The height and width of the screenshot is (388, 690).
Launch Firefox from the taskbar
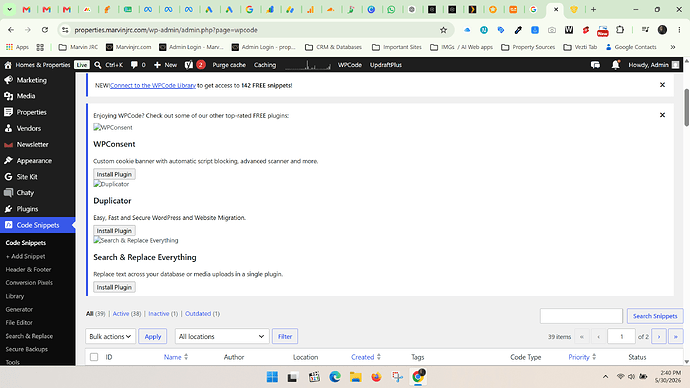376,377
